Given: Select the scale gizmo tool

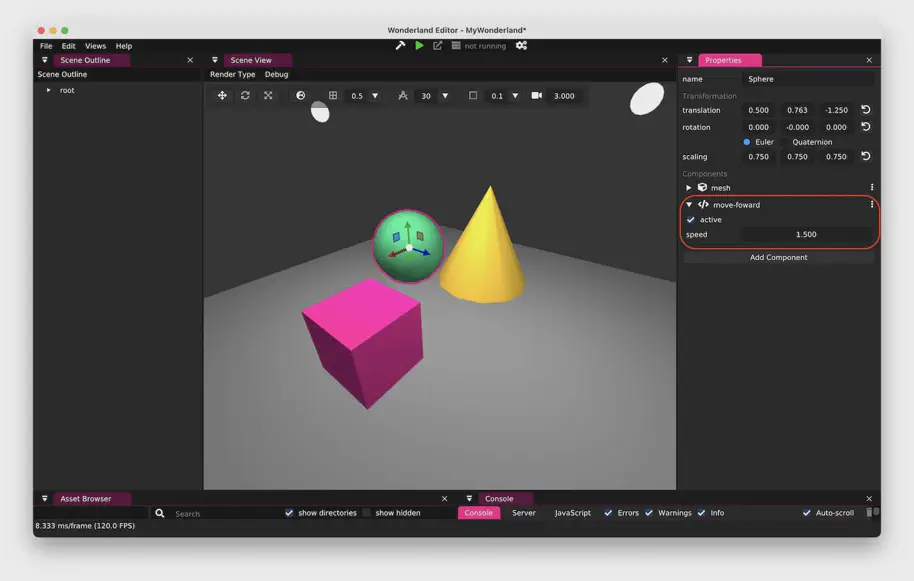Looking at the screenshot, I should pyautogui.click(x=268, y=96).
